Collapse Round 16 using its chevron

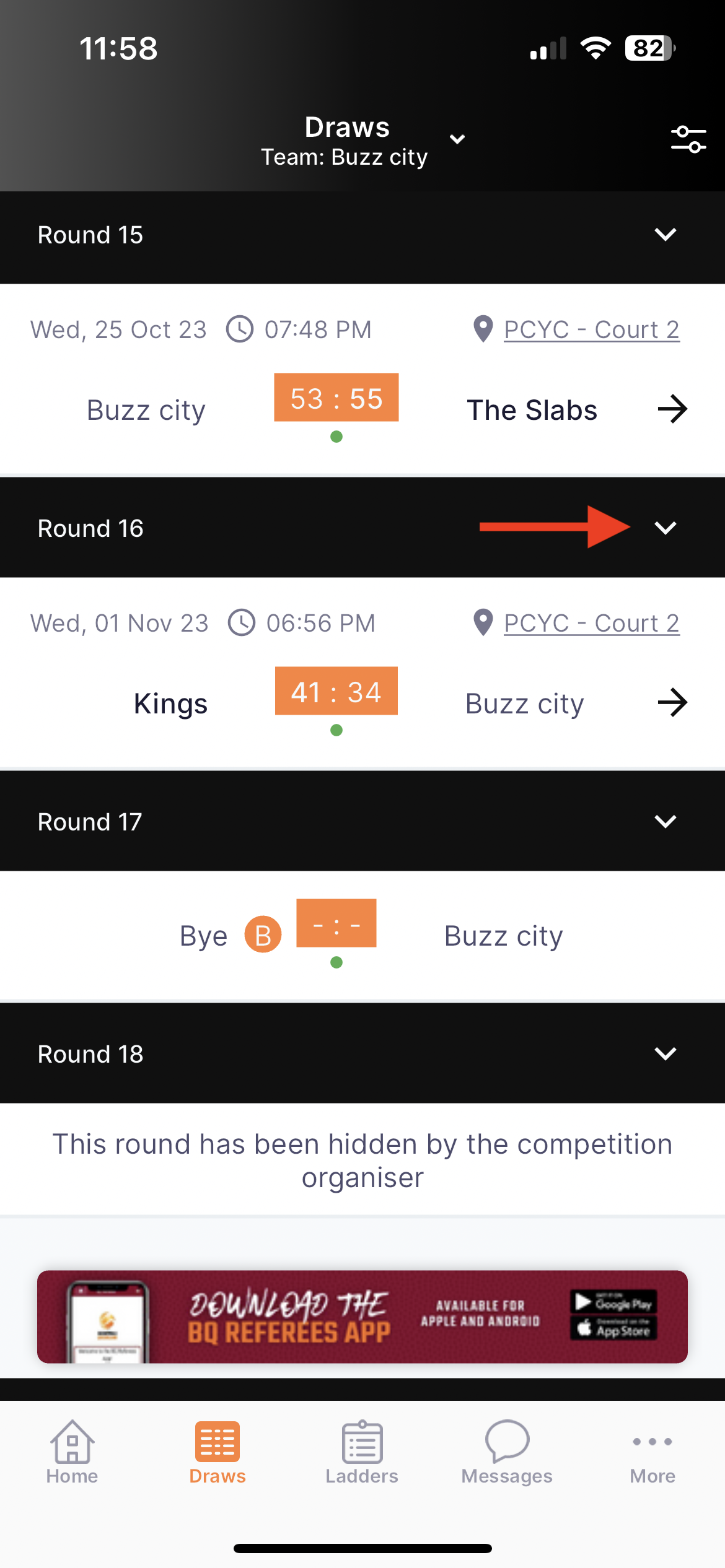click(x=666, y=528)
